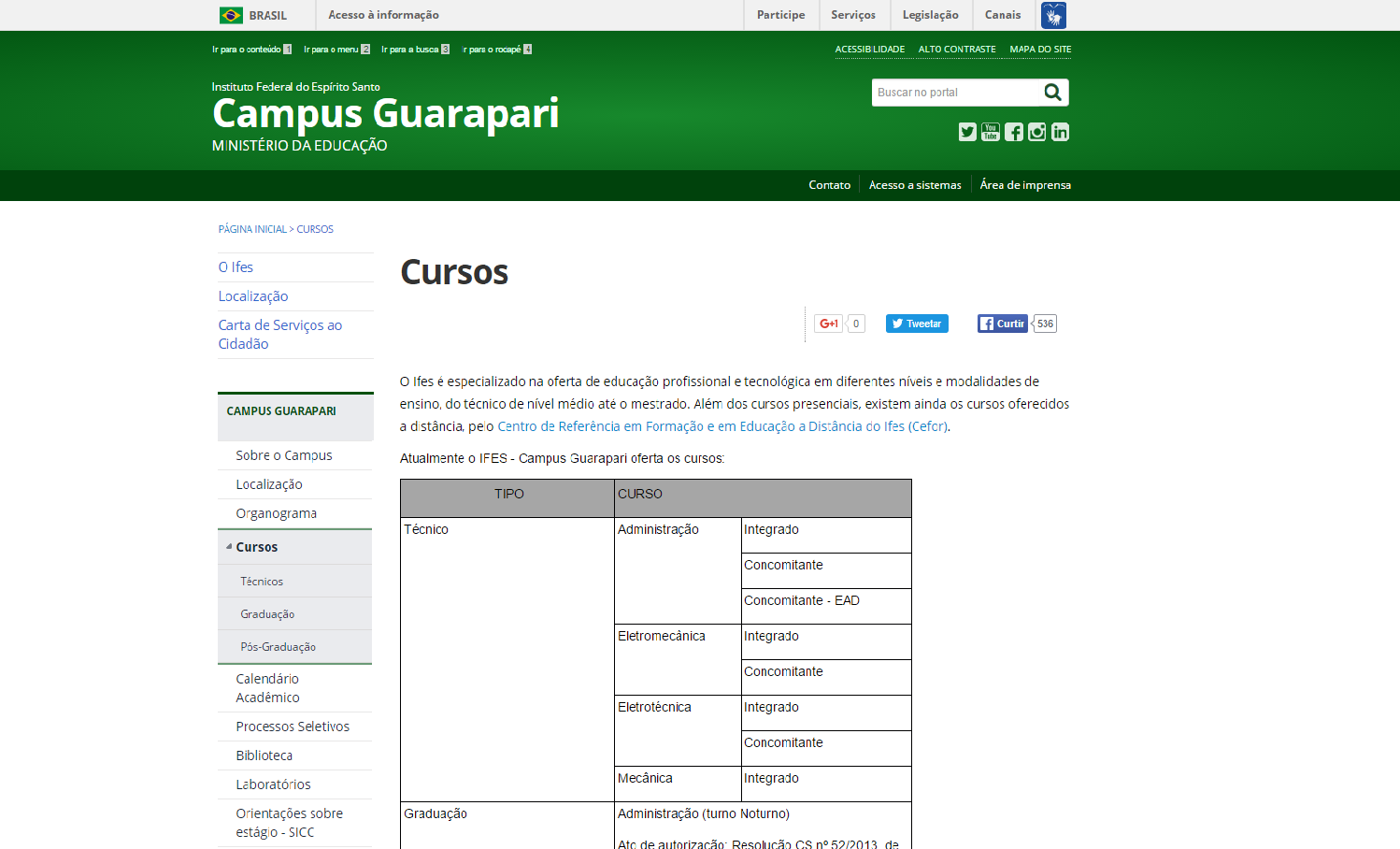Click the CURSOS breadcrumb
This screenshot has height=849, width=1400.
(315, 229)
